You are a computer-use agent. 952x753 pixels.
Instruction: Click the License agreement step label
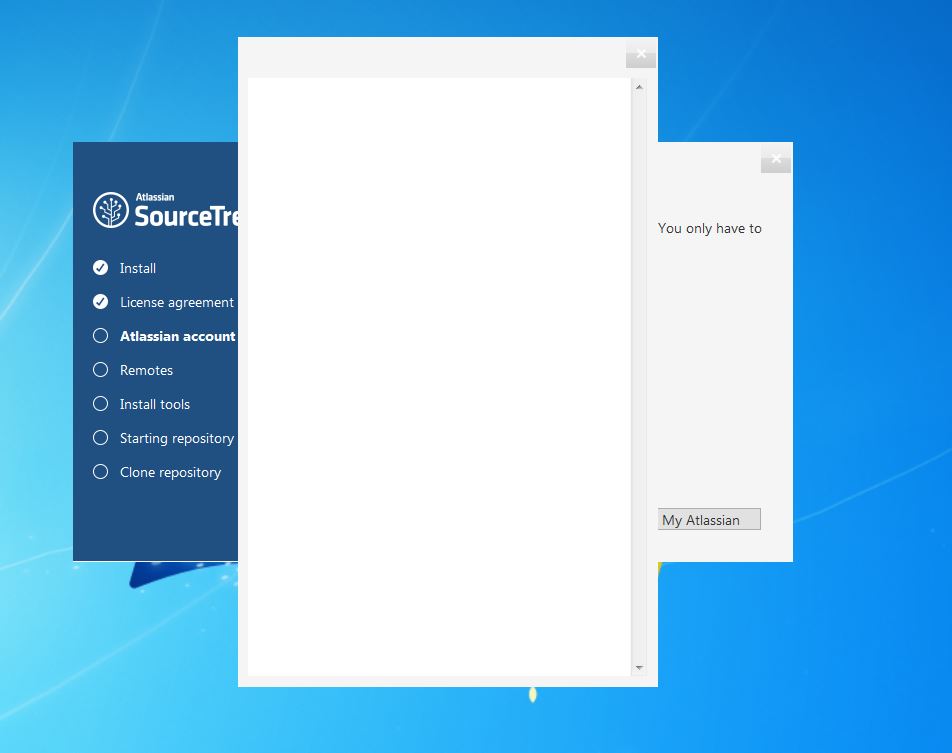tap(177, 302)
